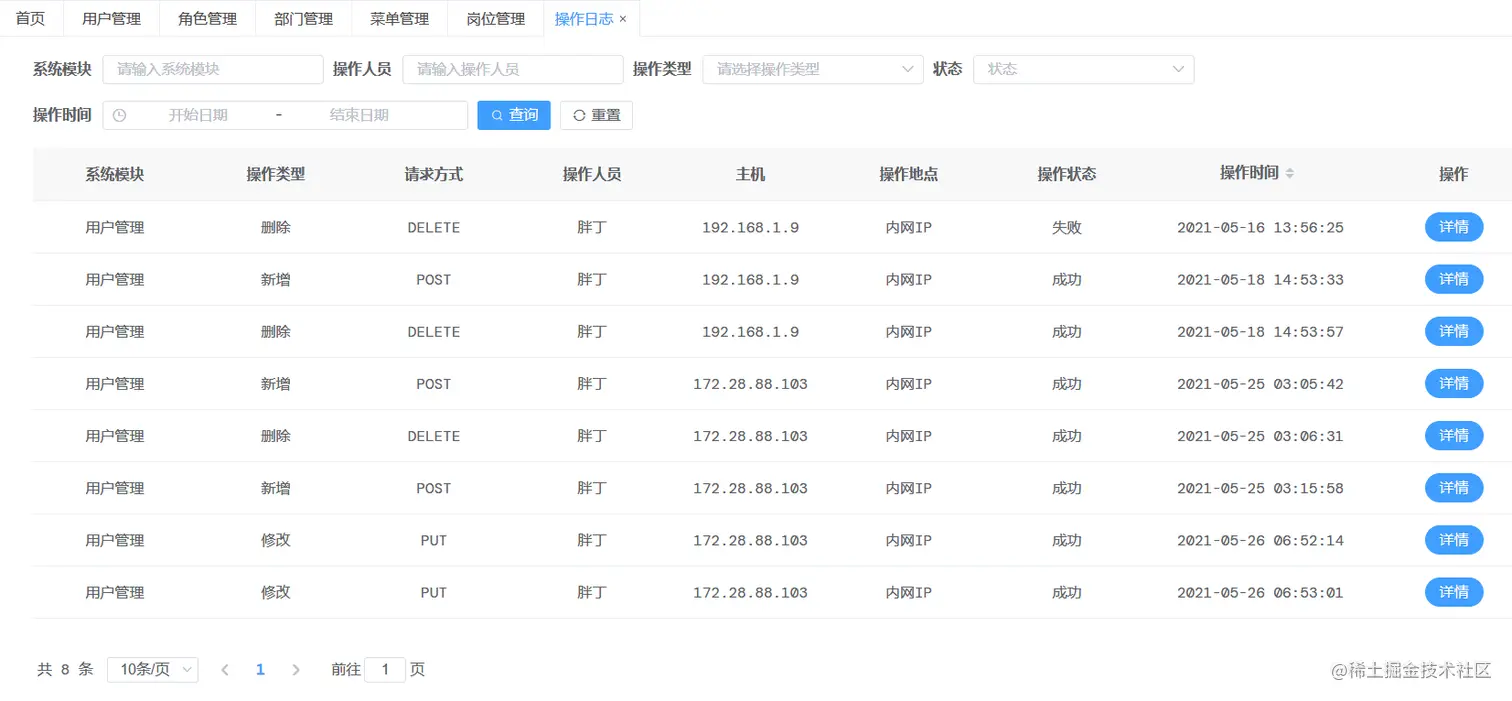Switch to 部门管理 tab
Image resolution: width=1512 pixels, height=701 pixels.
tap(303, 19)
